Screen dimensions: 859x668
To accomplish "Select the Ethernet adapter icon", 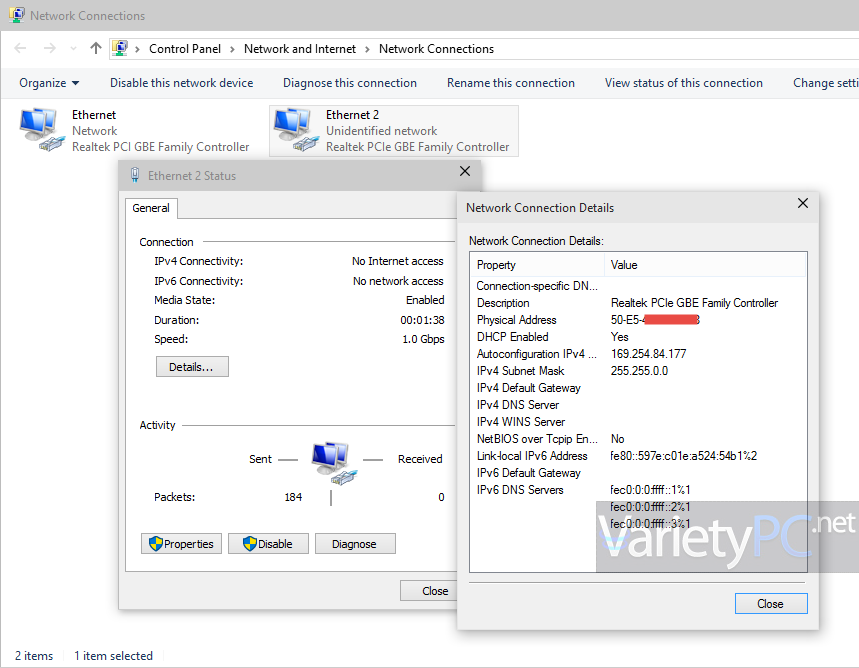I will 42,129.
